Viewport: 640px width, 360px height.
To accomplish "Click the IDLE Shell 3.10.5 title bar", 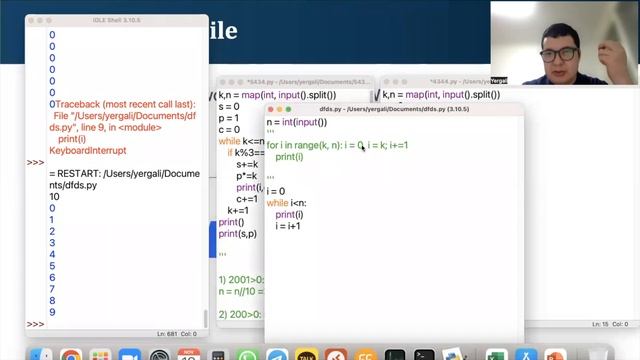I will pos(117,20).
